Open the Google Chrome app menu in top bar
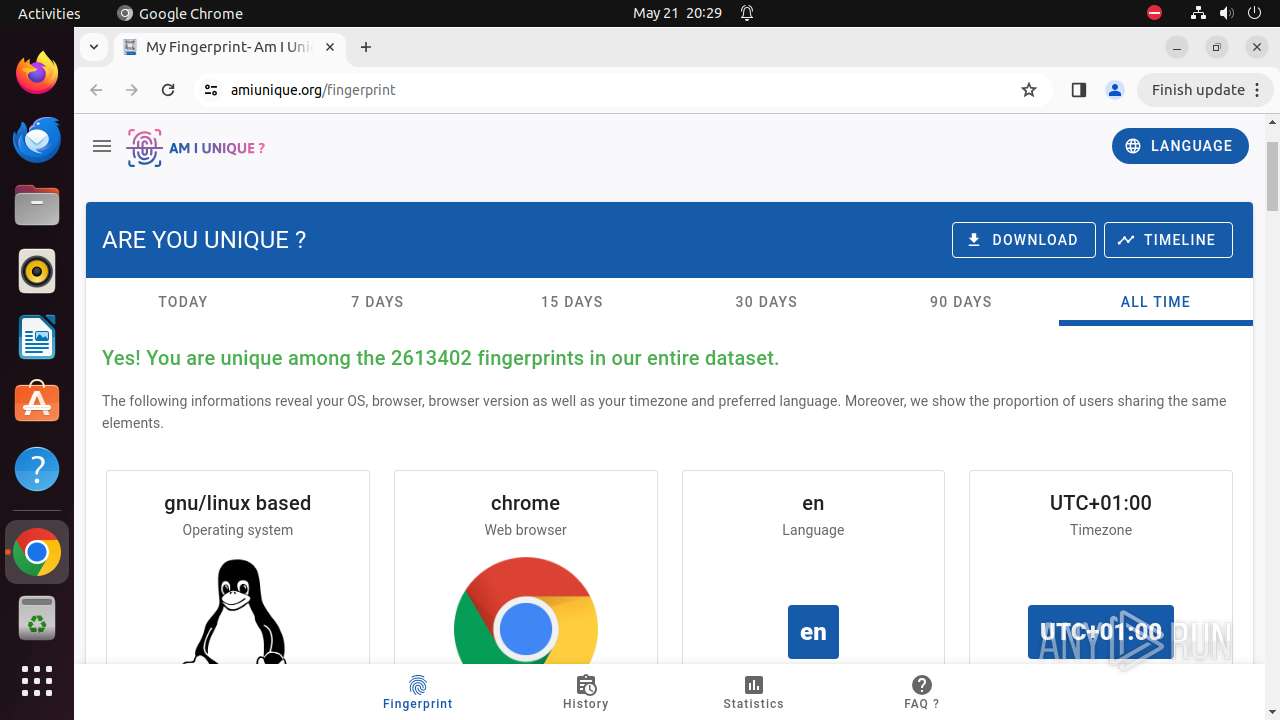Viewport: 1280px width, 720px height. point(180,13)
